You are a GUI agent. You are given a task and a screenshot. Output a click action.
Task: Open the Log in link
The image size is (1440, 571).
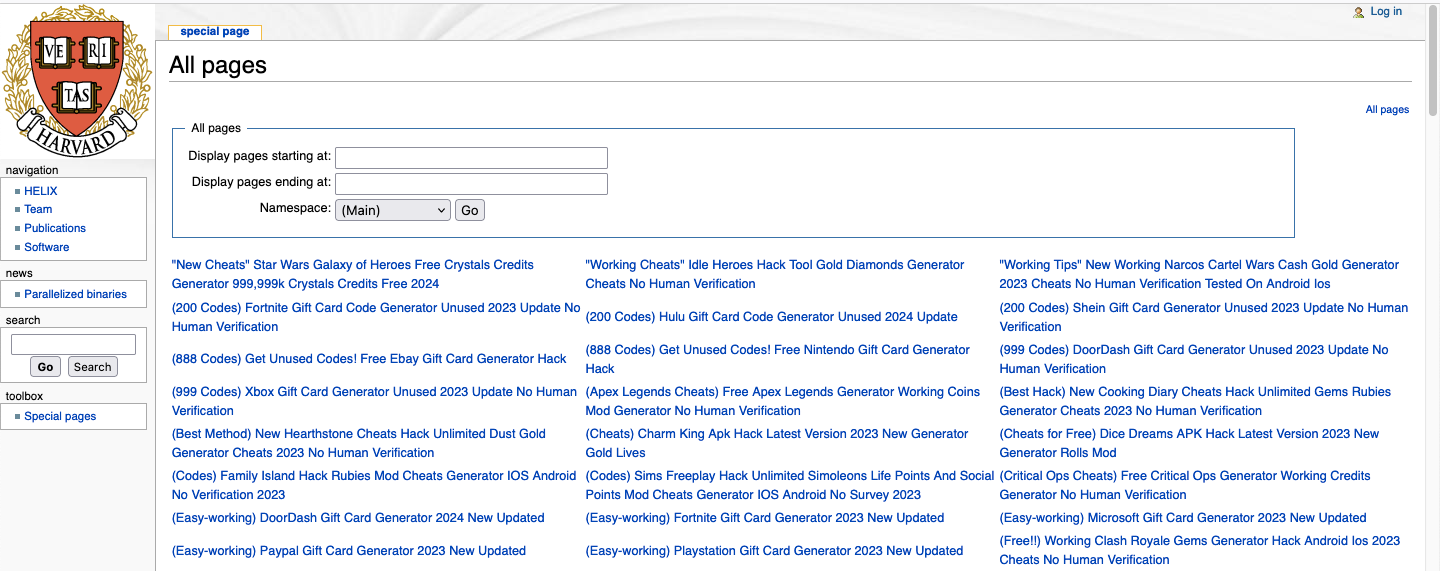pos(1386,12)
